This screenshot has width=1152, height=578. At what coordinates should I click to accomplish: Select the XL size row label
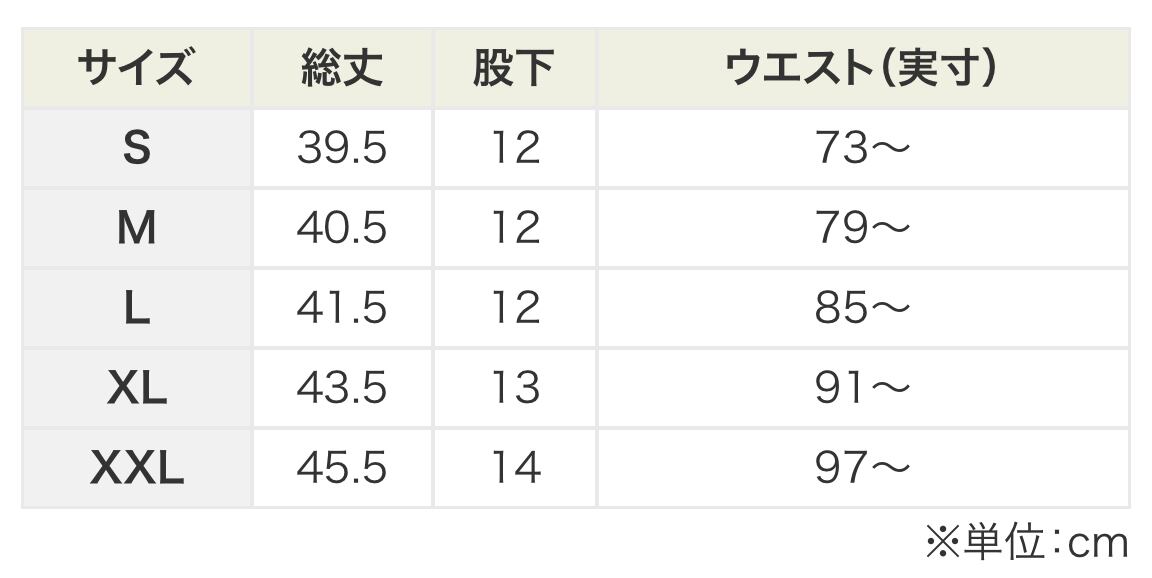coord(136,388)
